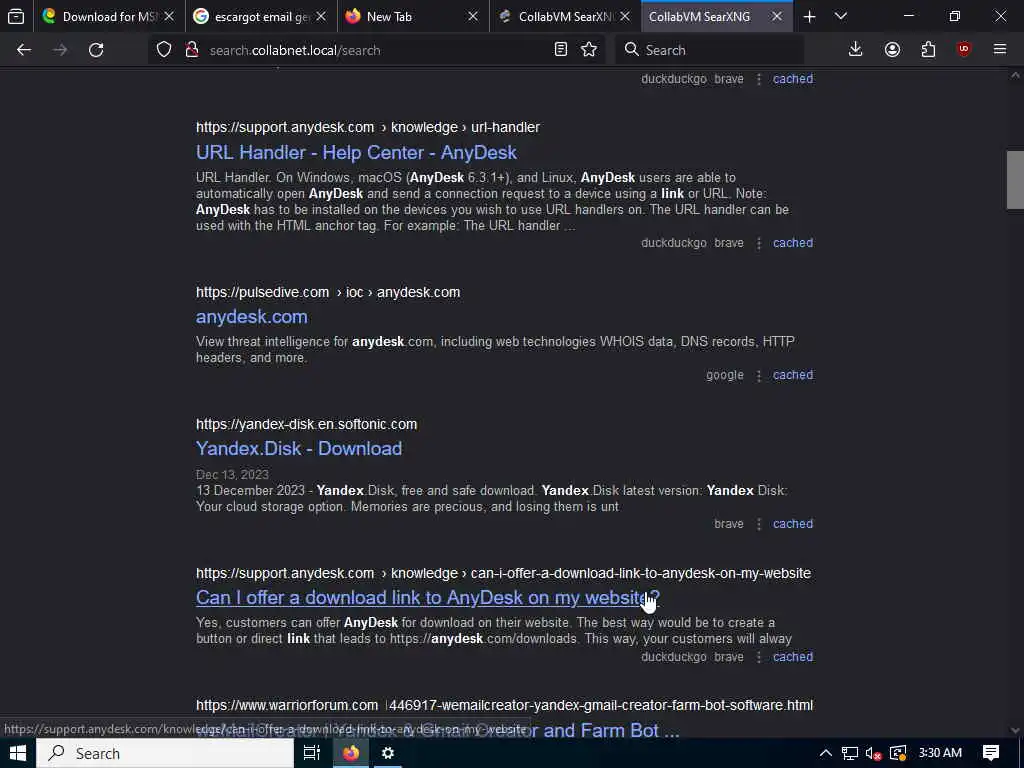Open cached copy of URL Handler result
This screenshot has height=768, width=1024.
click(793, 243)
